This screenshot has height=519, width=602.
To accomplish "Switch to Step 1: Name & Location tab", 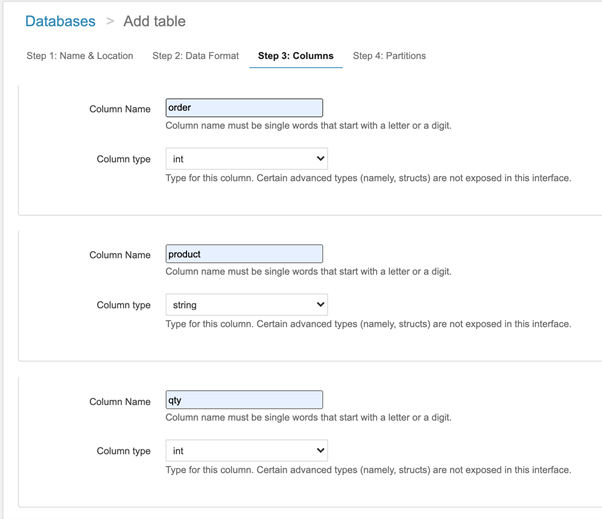I will pyautogui.click(x=80, y=56).
